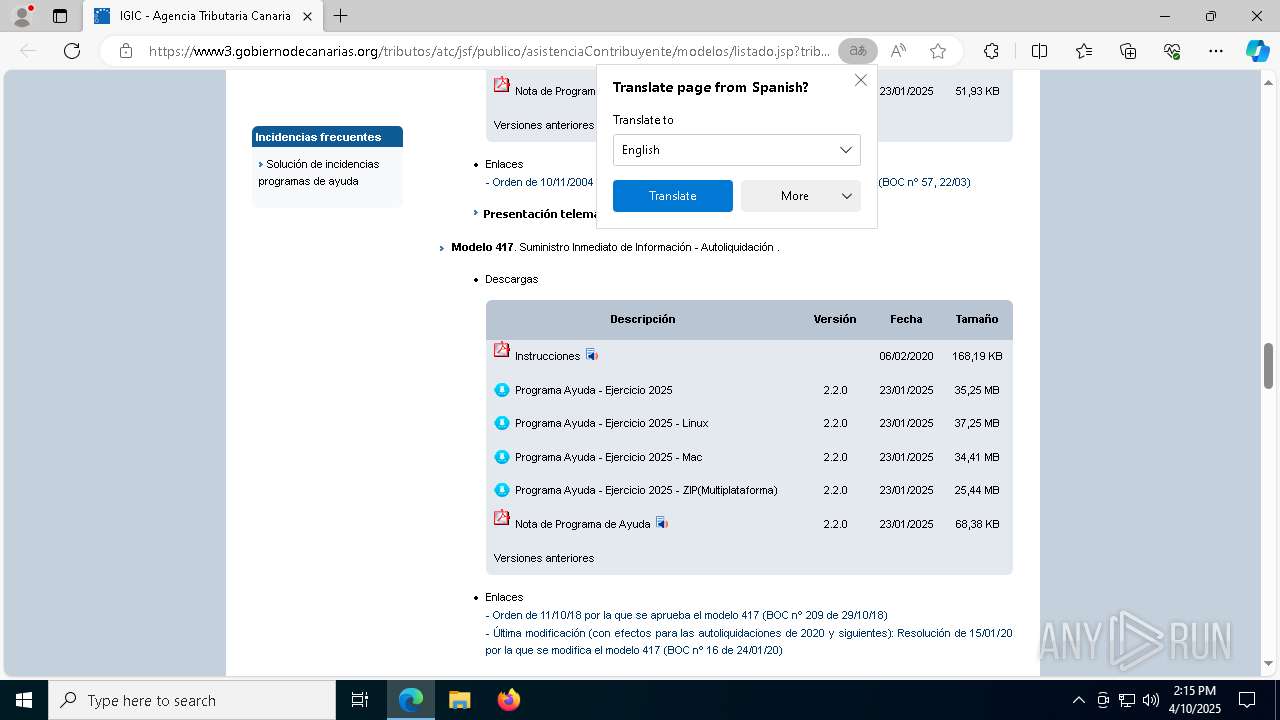Play audio icon next to Nota de Programa de Ayuda

tap(661, 523)
